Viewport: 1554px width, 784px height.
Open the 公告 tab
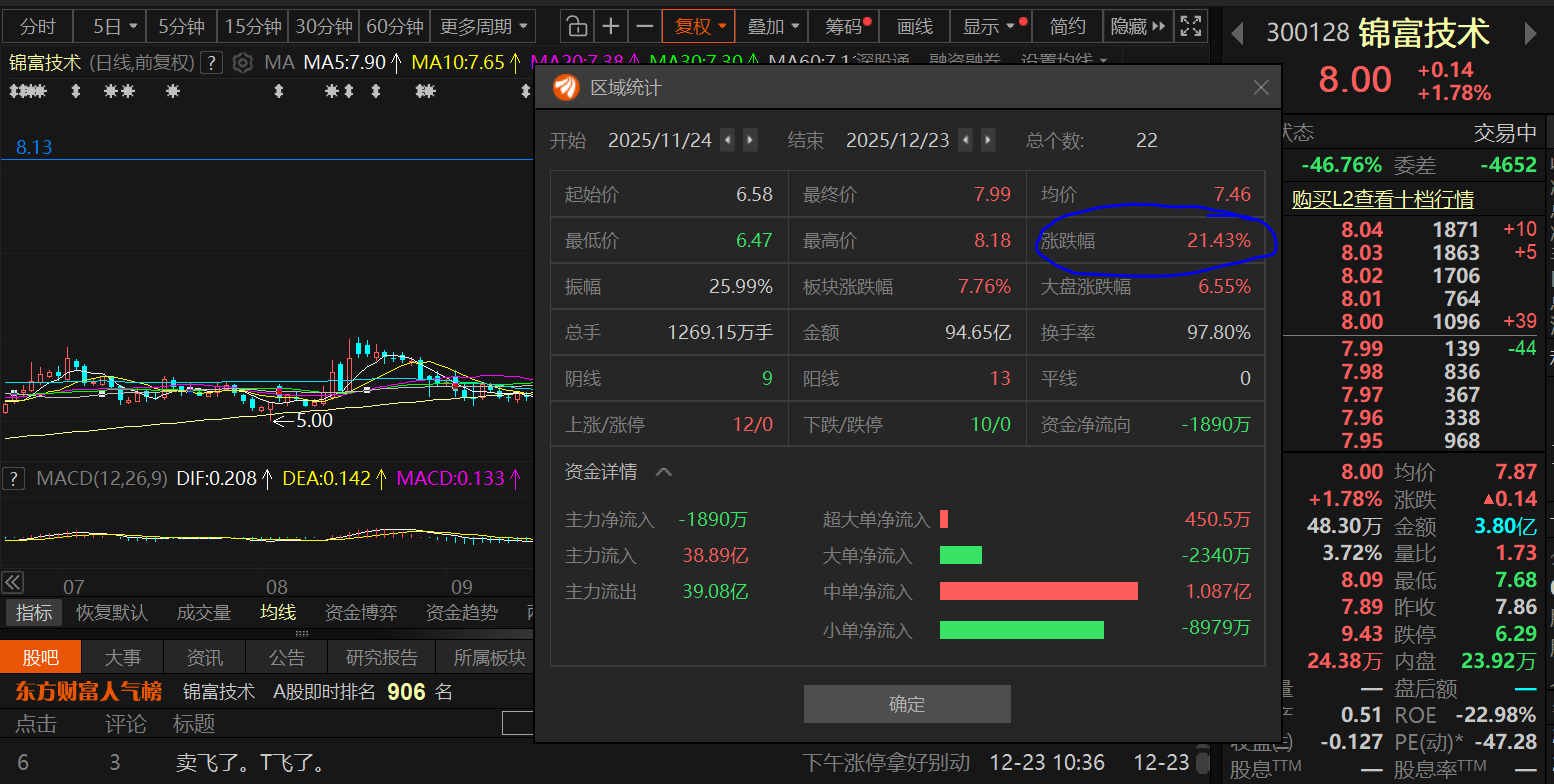click(287, 657)
